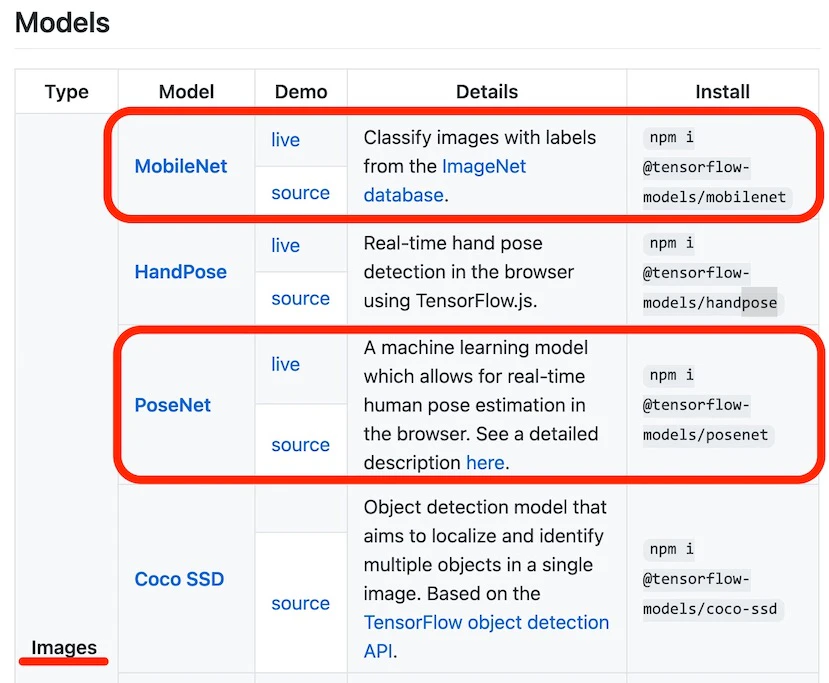Open the source link for MobileNet

(x=300, y=192)
